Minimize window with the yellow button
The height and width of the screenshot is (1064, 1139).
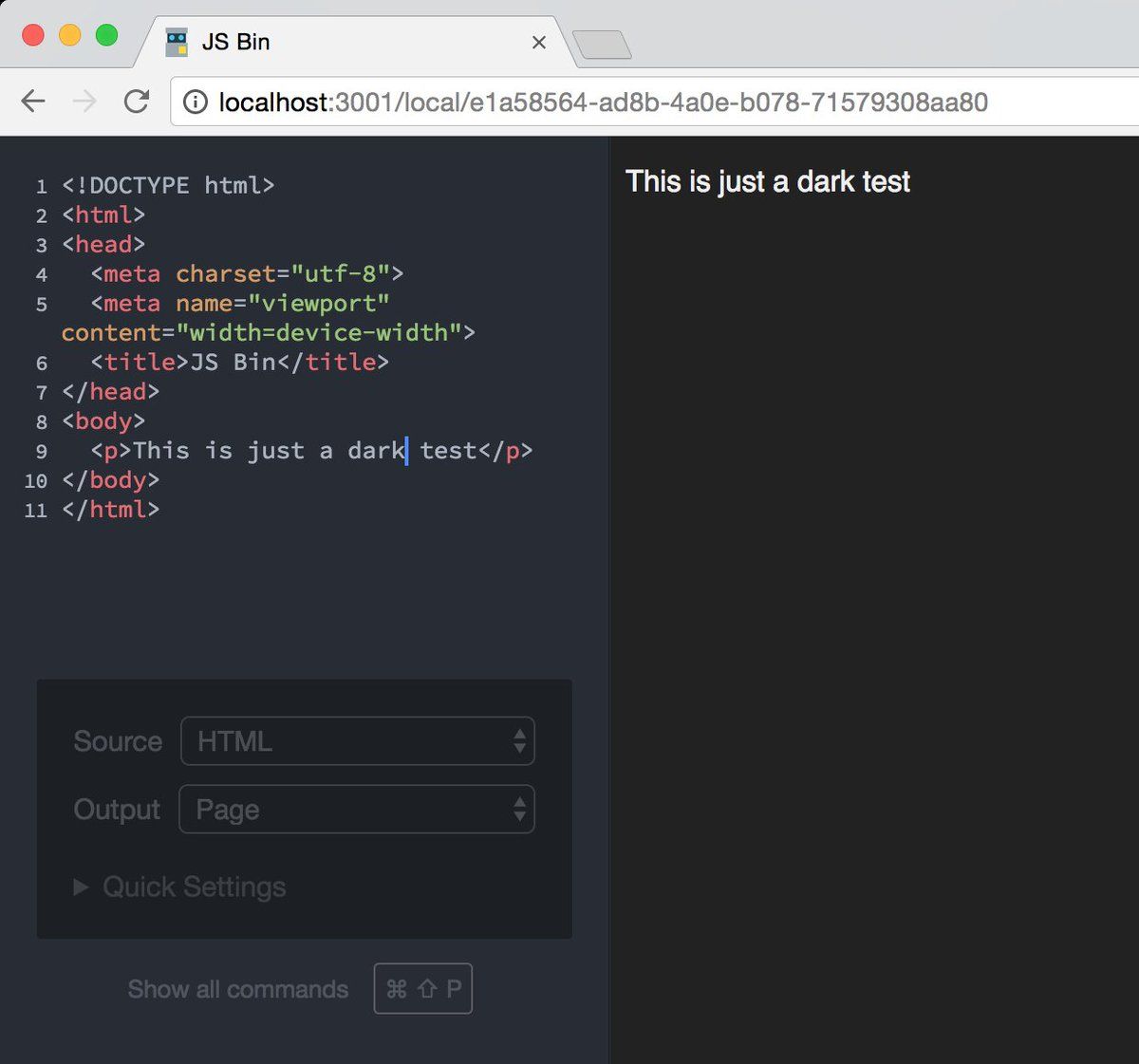(70, 36)
